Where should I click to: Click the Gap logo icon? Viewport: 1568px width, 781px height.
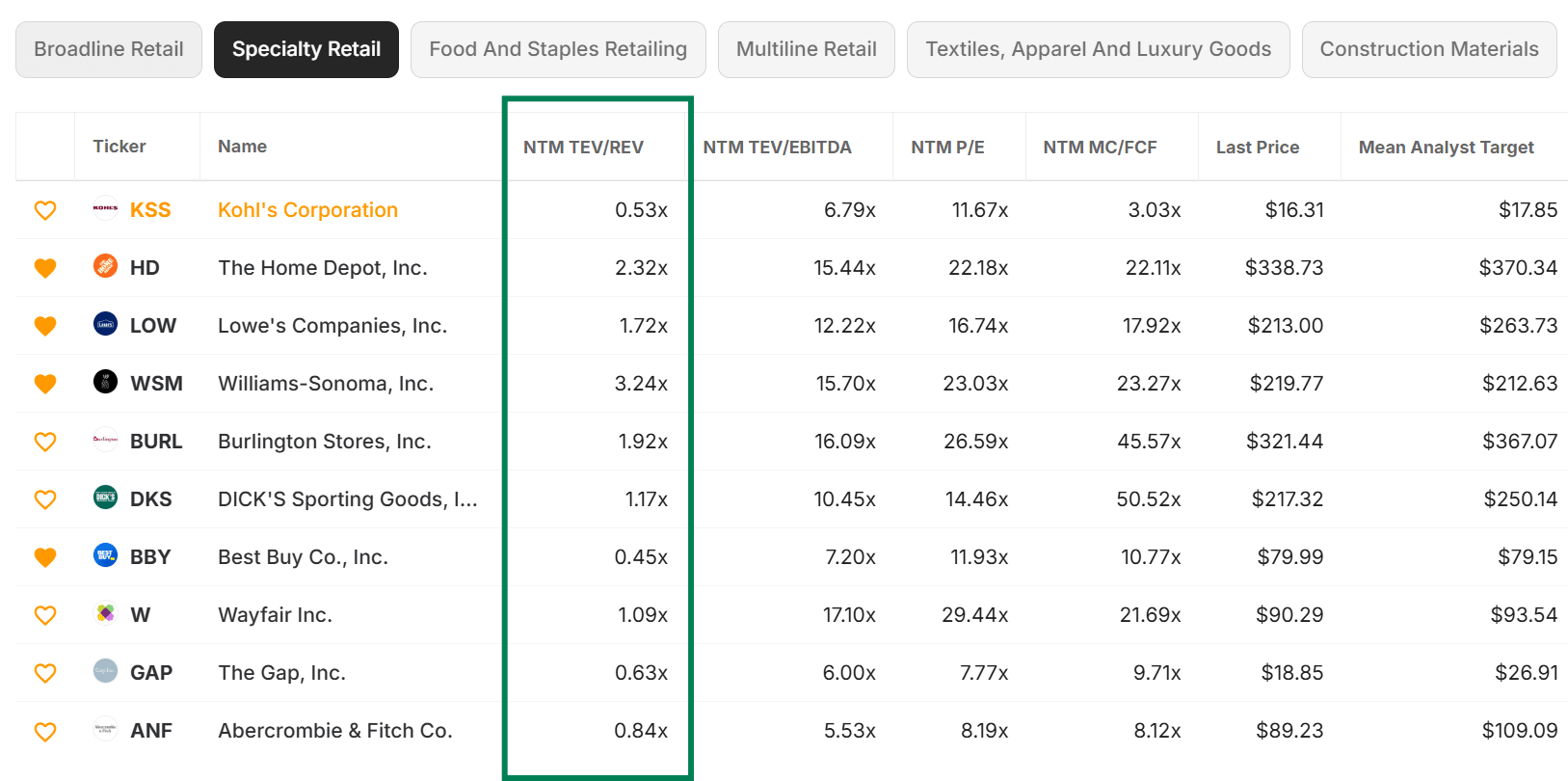[105, 671]
